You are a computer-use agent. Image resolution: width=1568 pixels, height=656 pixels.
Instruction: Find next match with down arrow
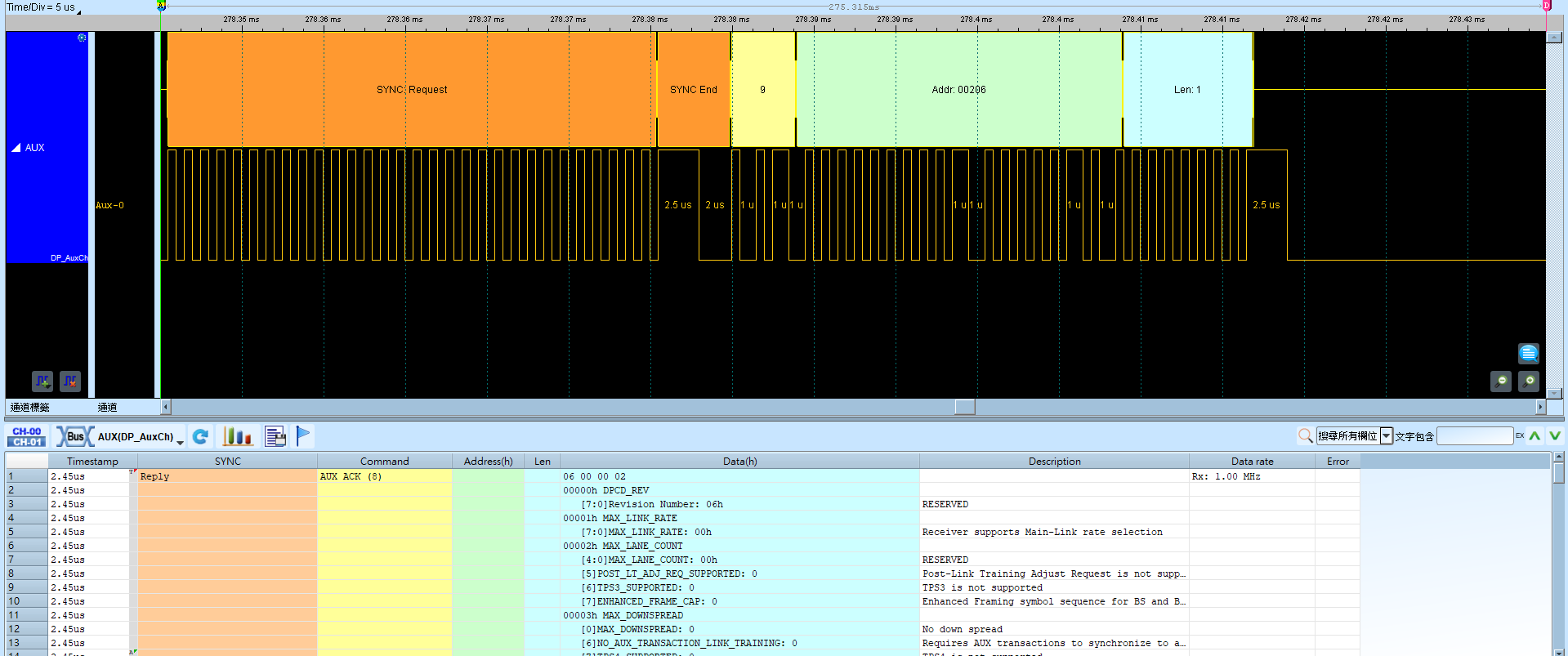coord(1555,436)
